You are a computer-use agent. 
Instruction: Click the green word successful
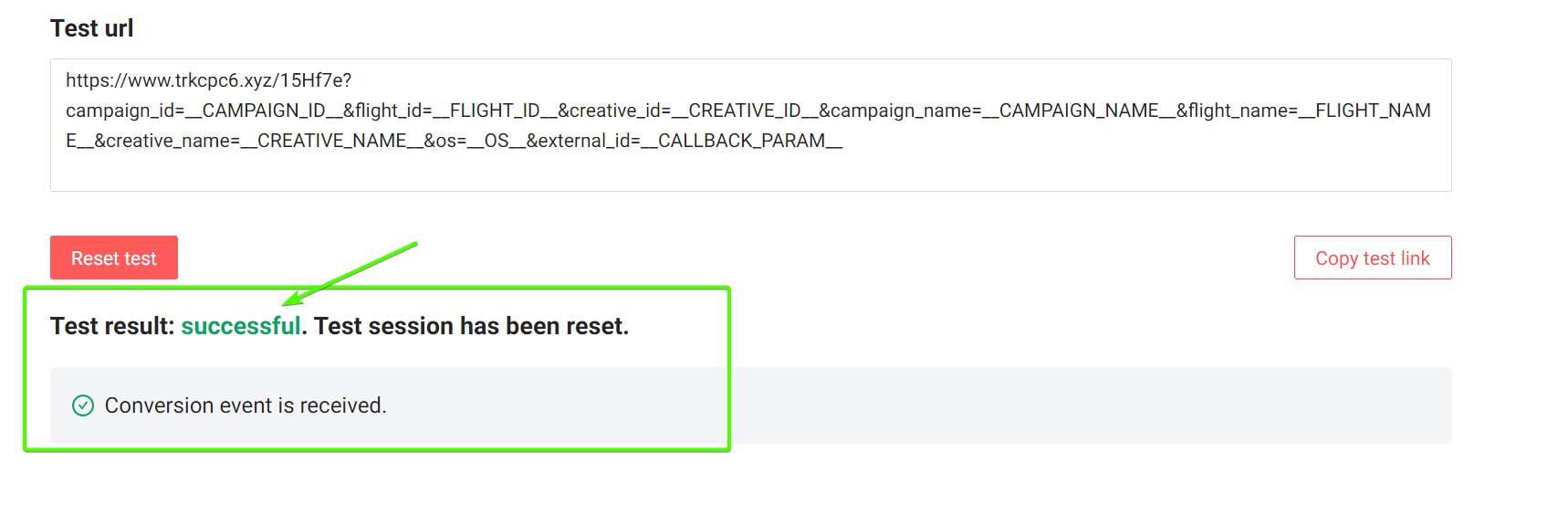pyautogui.click(x=241, y=326)
